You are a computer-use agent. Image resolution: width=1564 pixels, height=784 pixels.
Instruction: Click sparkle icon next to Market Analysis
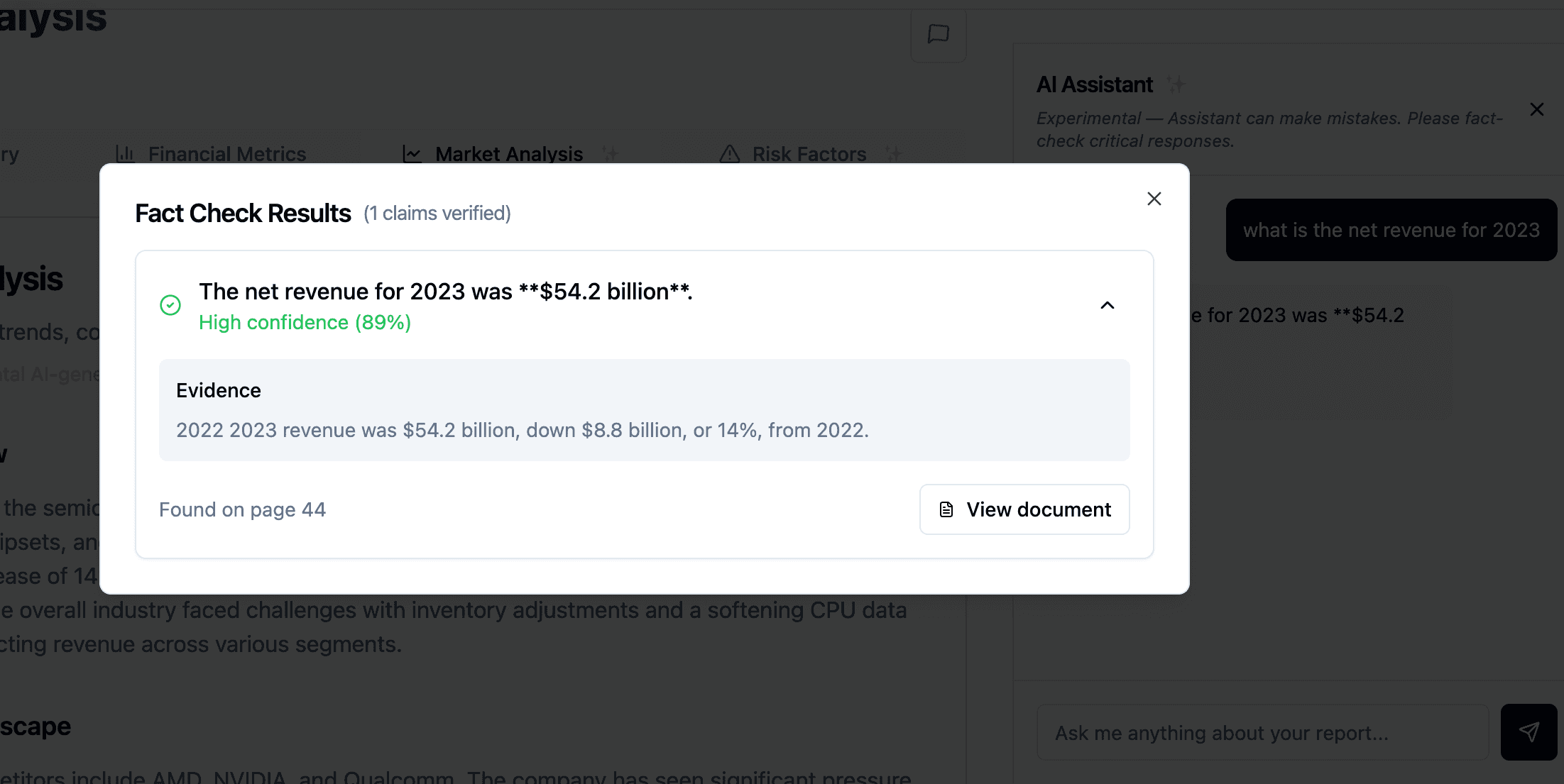[611, 153]
